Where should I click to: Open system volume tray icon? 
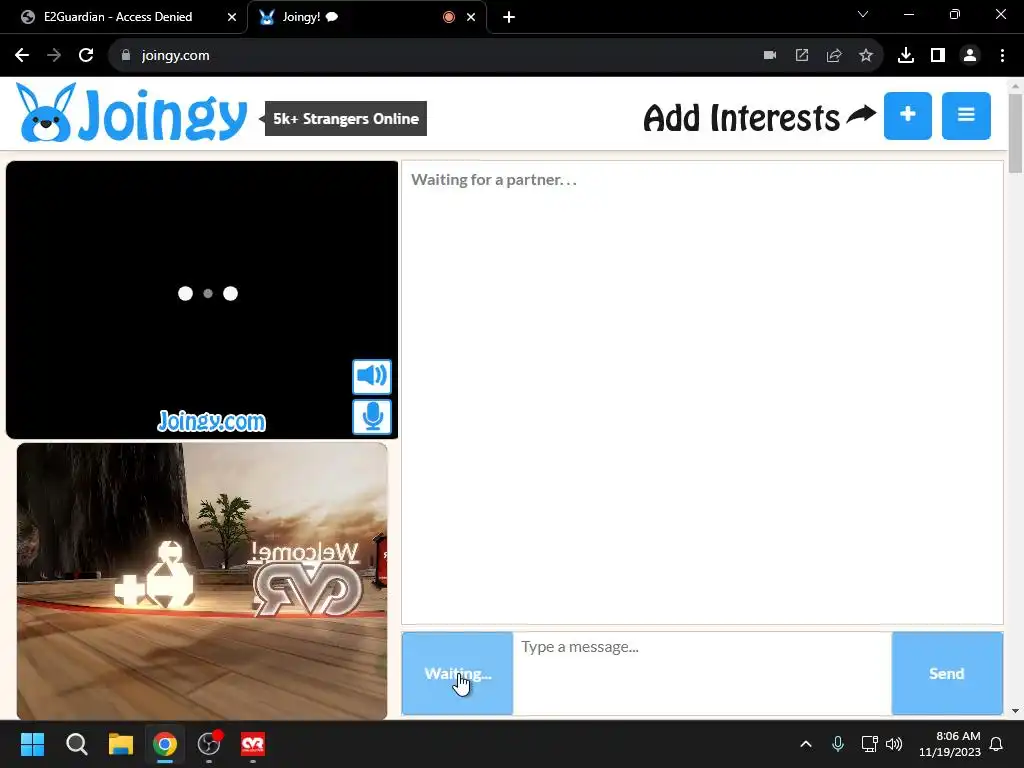pyautogui.click(x=894, y=744)
